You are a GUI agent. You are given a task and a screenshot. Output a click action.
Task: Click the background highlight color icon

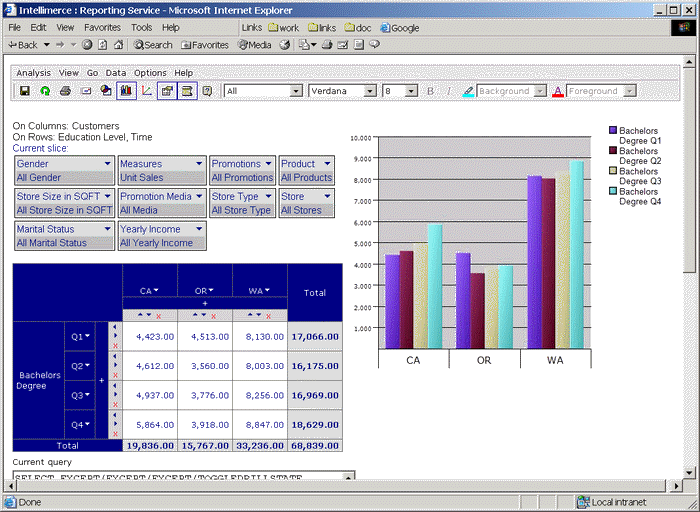click(x=468, y=92)
